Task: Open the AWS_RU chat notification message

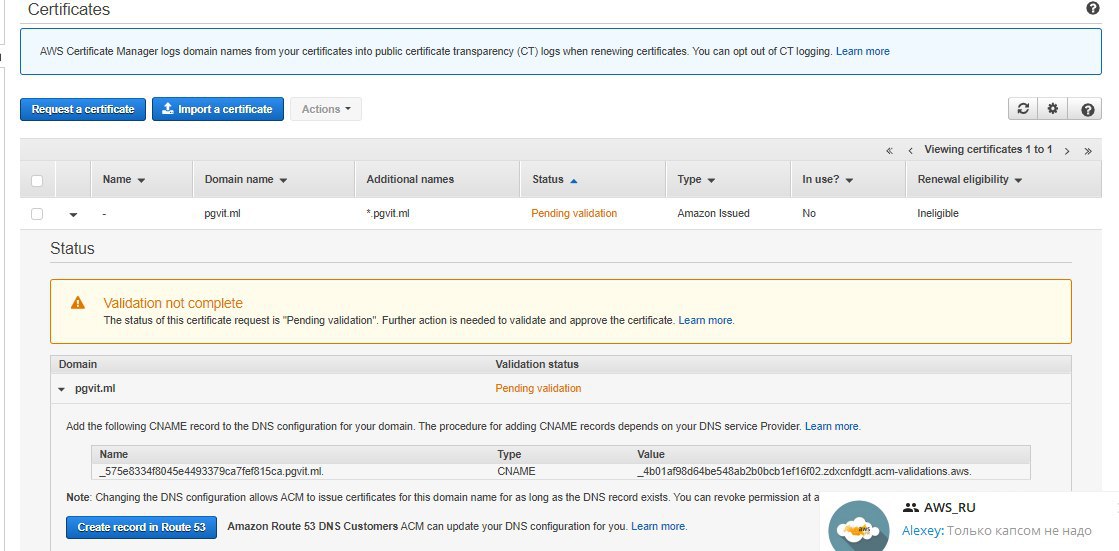Action: click(x=996, y=531)
